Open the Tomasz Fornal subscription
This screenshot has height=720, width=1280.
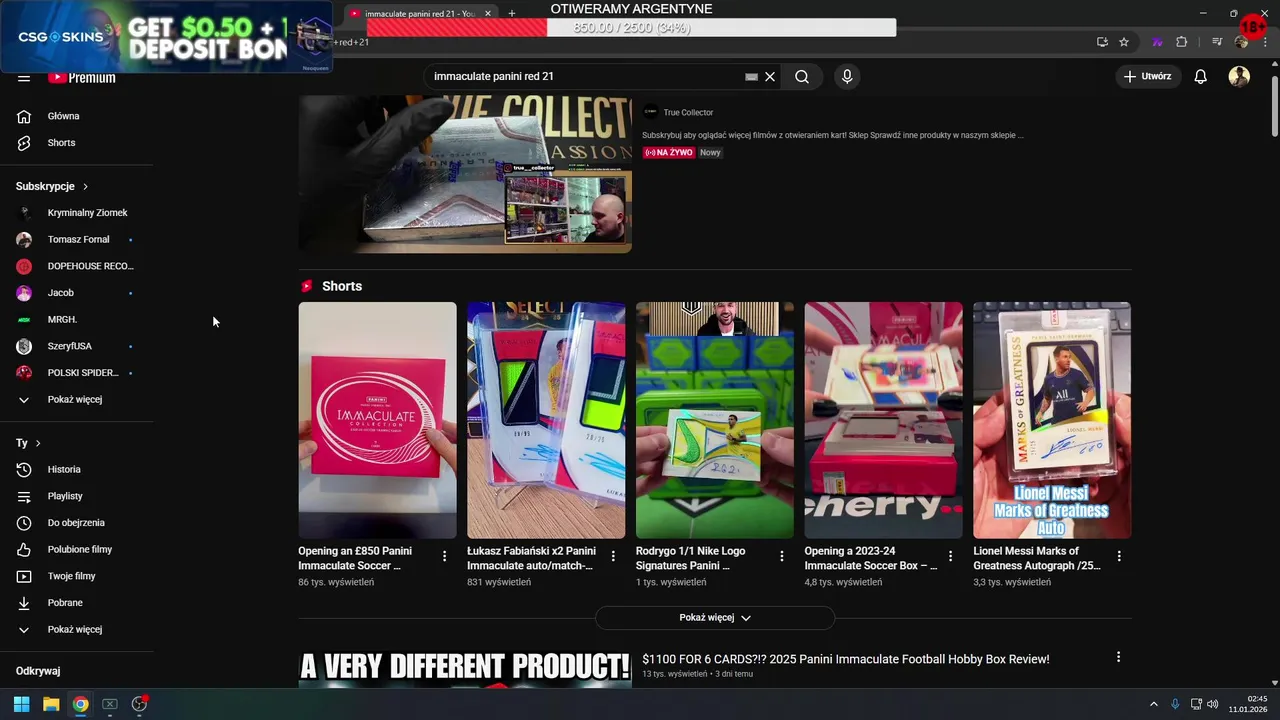pos(76,239)
